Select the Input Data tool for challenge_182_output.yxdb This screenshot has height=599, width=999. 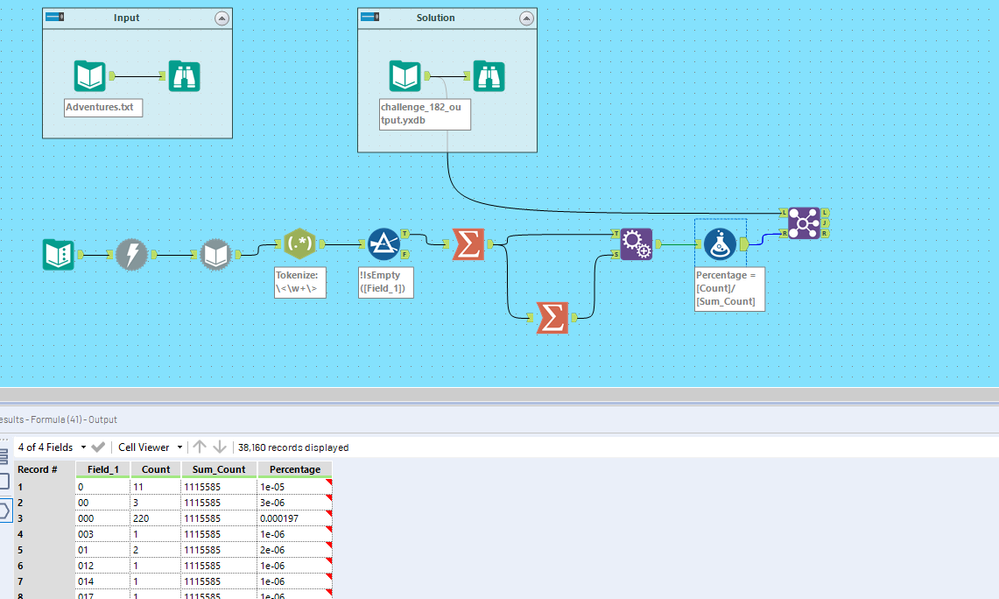click(405, 76)
